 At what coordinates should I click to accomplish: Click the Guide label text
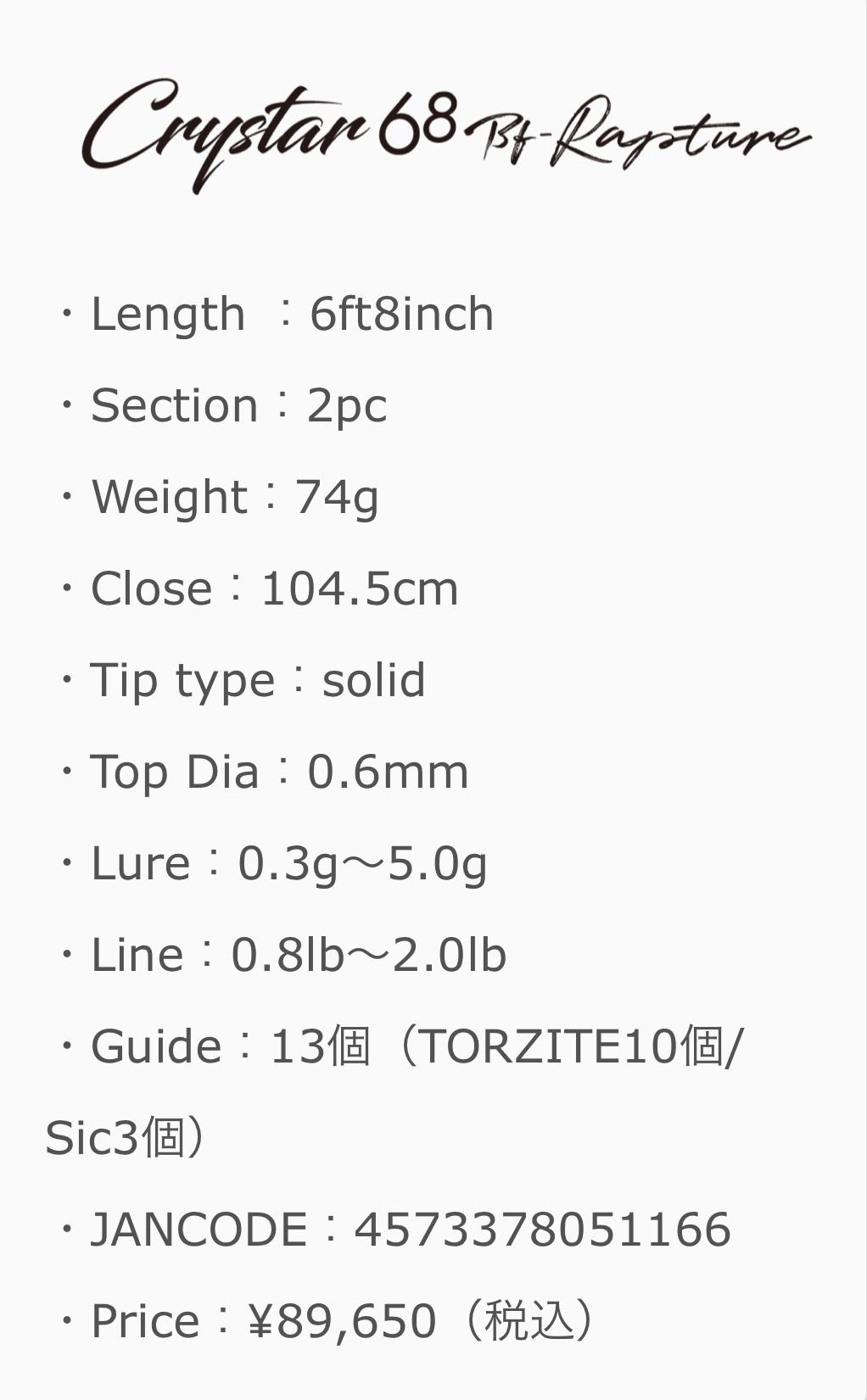(x=156, y=1047)
